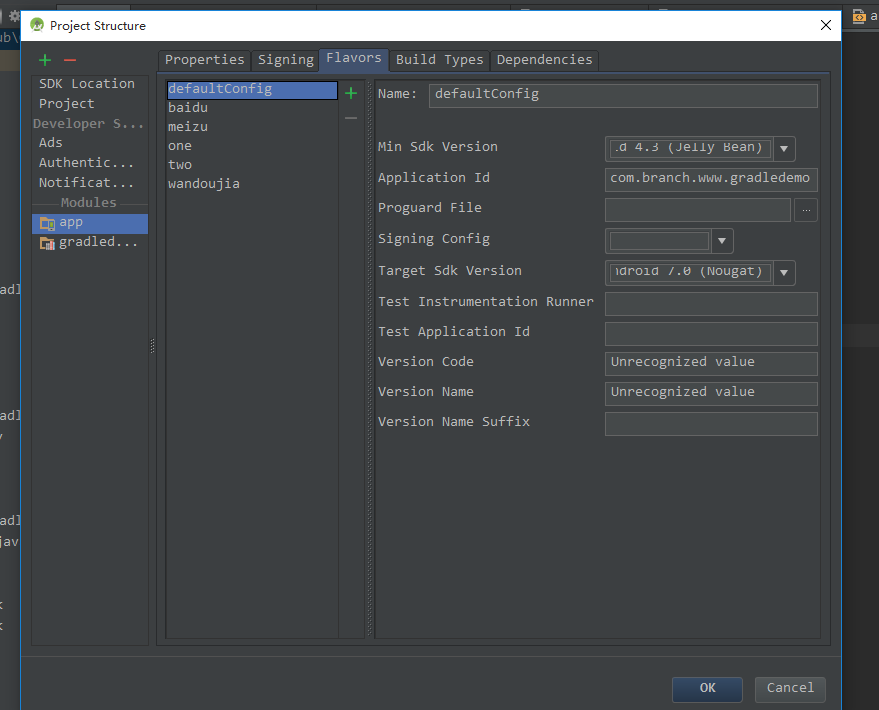Select Project in sidebar
The image size is (879, 710).
(67, 104)
